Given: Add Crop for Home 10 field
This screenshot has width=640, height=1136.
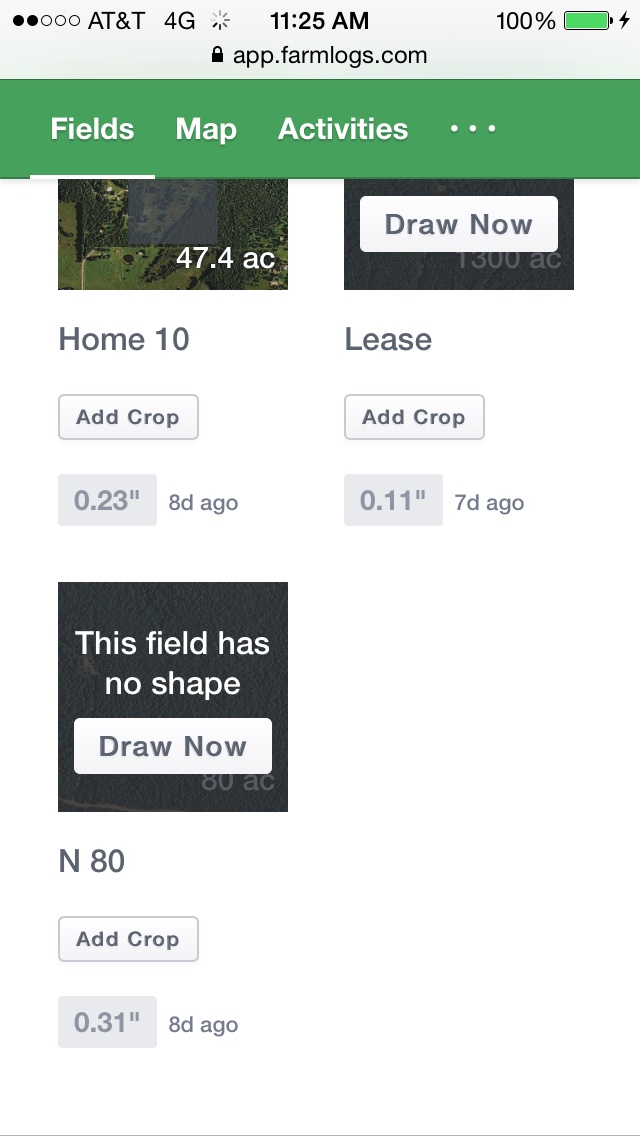Looking at the screenshot, I should tap(128, 417).
